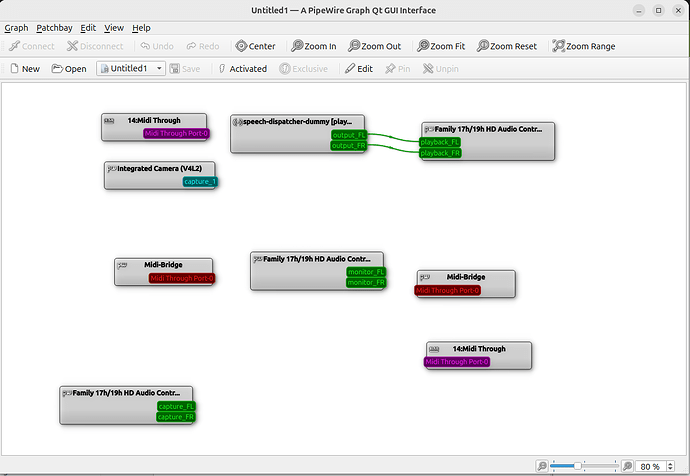Click the monitor_FR port

(365, 283)
